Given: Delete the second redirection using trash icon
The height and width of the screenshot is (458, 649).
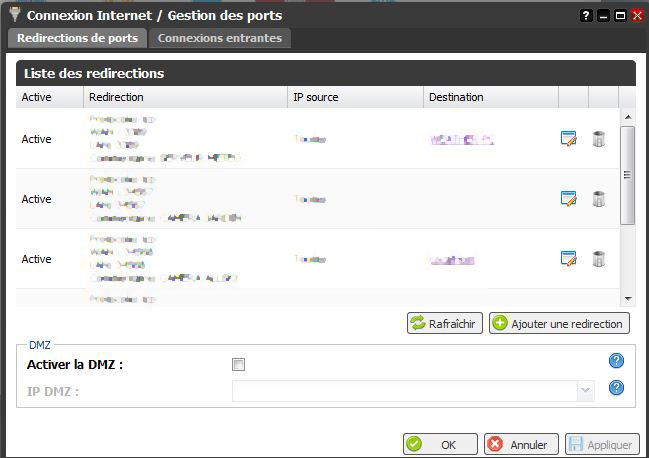Looking at the screenshot, I should (x=599, y=199).
